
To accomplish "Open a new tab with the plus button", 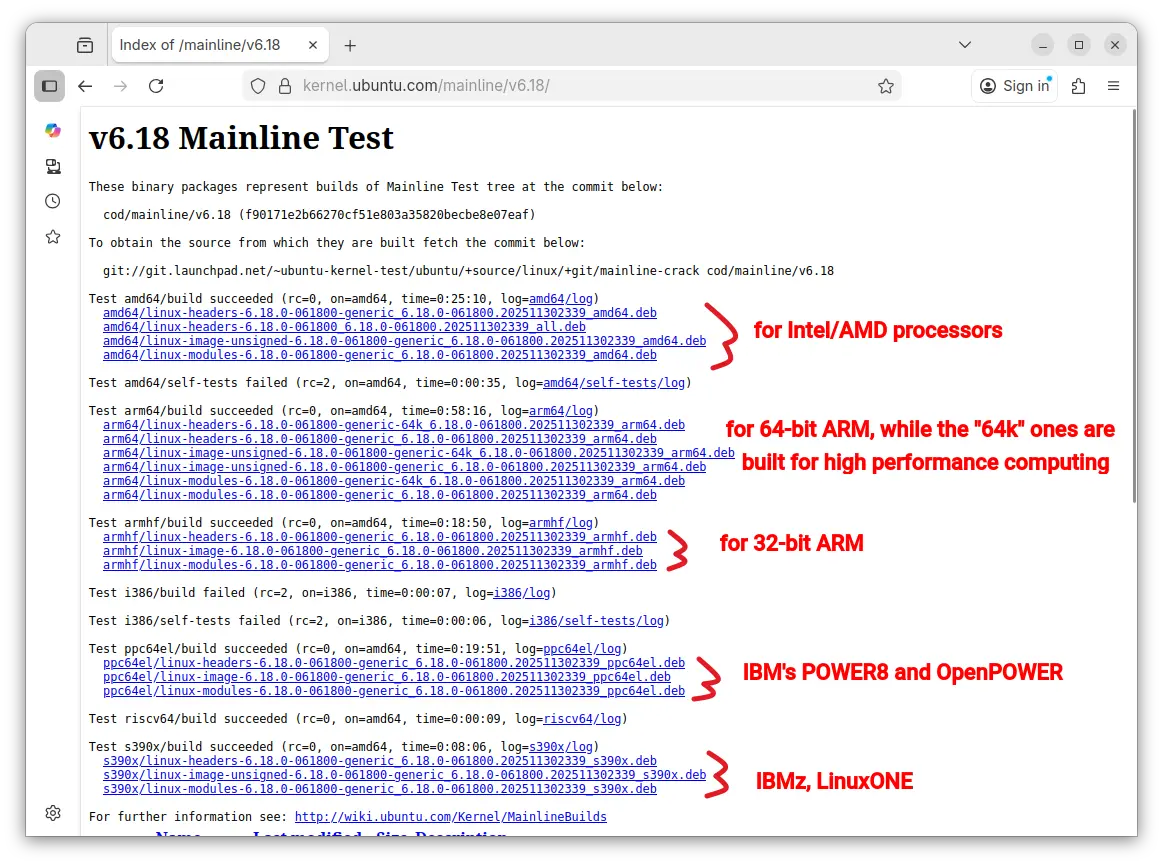I will pyautogui.click(x=350, y=46).
